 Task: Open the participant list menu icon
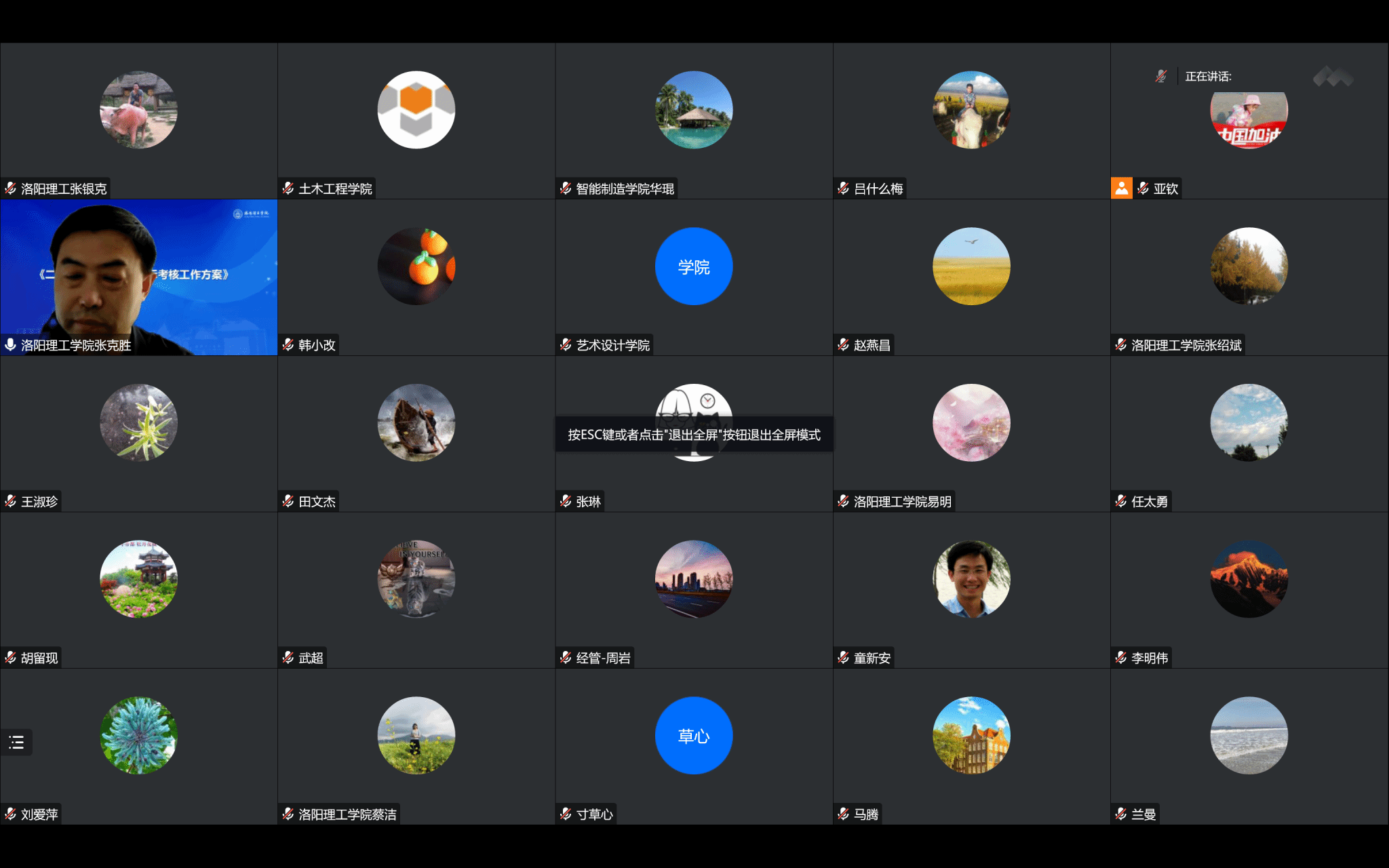[x=16, y=742]
